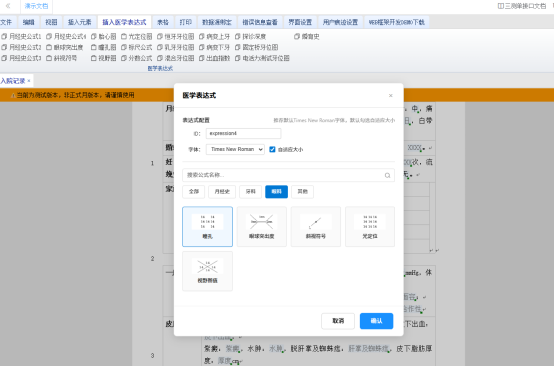The image size is (554, 366).
Task: Click 确认 to confirm the expression
Action: pyautogui.click(x=376, y=321)
